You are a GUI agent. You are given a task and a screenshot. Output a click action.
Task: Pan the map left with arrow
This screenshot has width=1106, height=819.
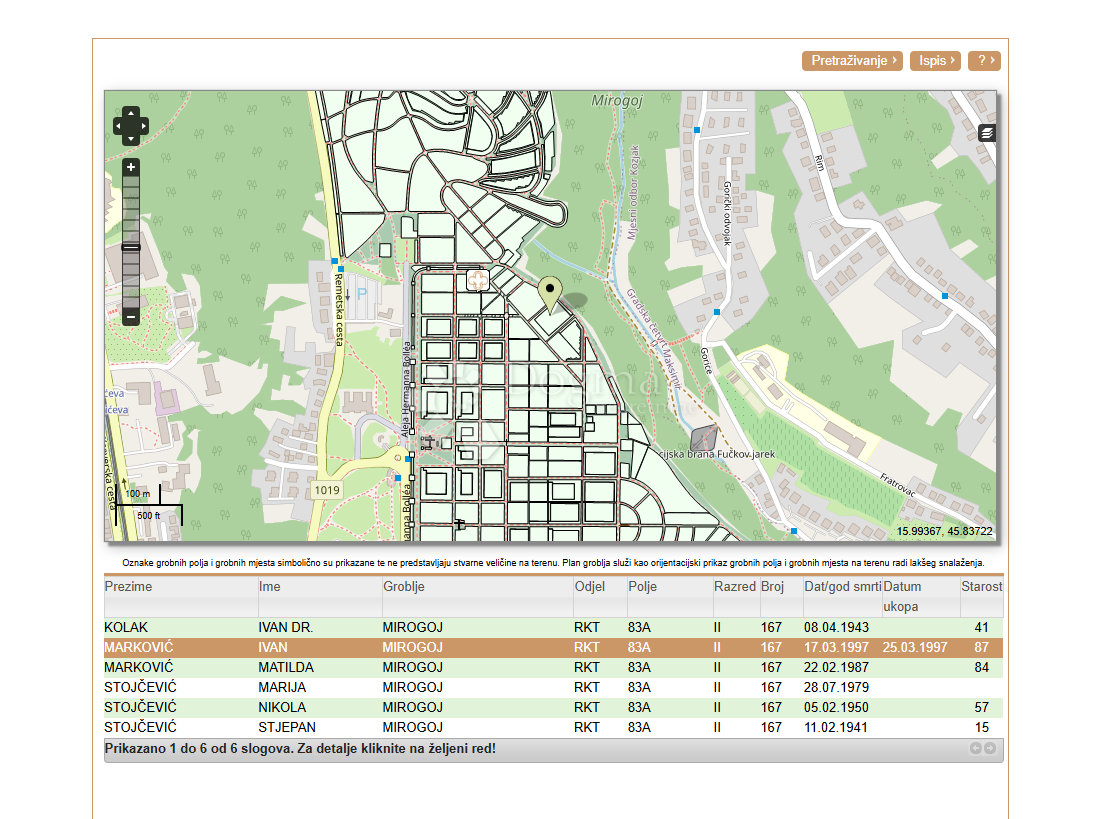(119, 126)
